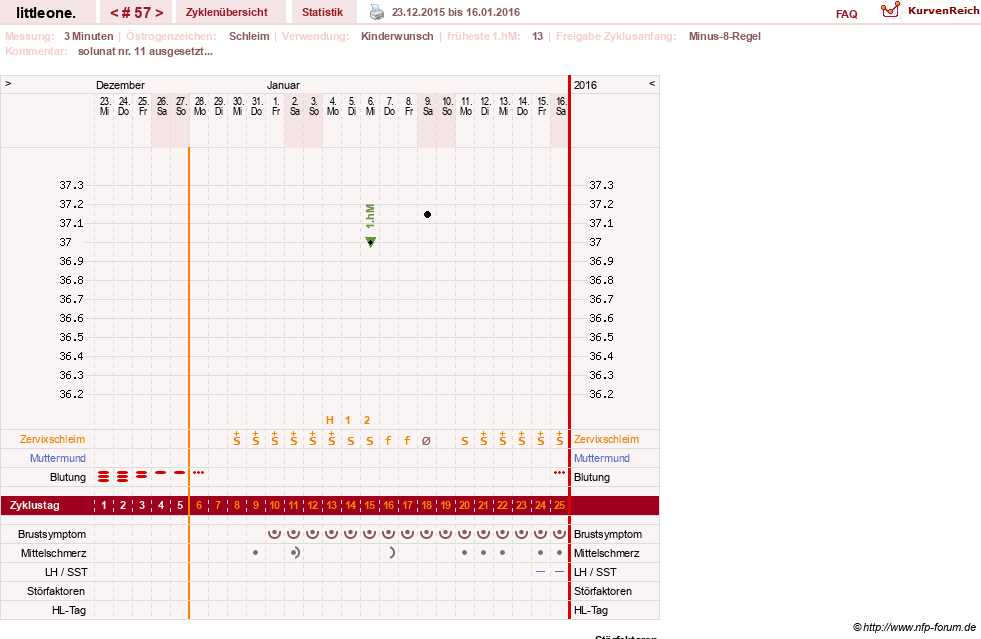Click the right Muttermund row label
This screenshot has height=639, width=981.
(x=602, y=458)
